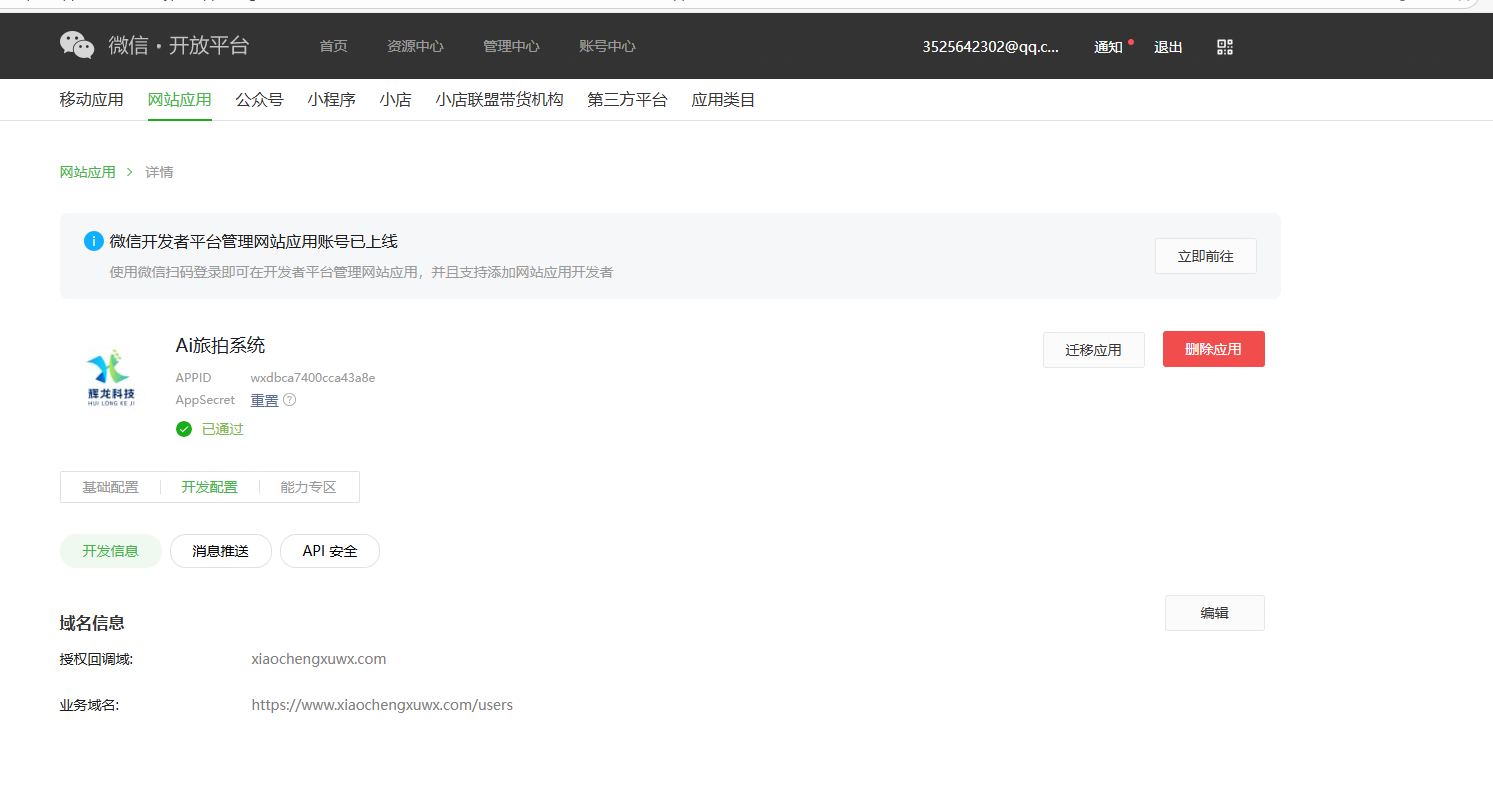The image size is (1493, 804).
Task: Select the 基础配置 tab
Action: click(111, 487)
